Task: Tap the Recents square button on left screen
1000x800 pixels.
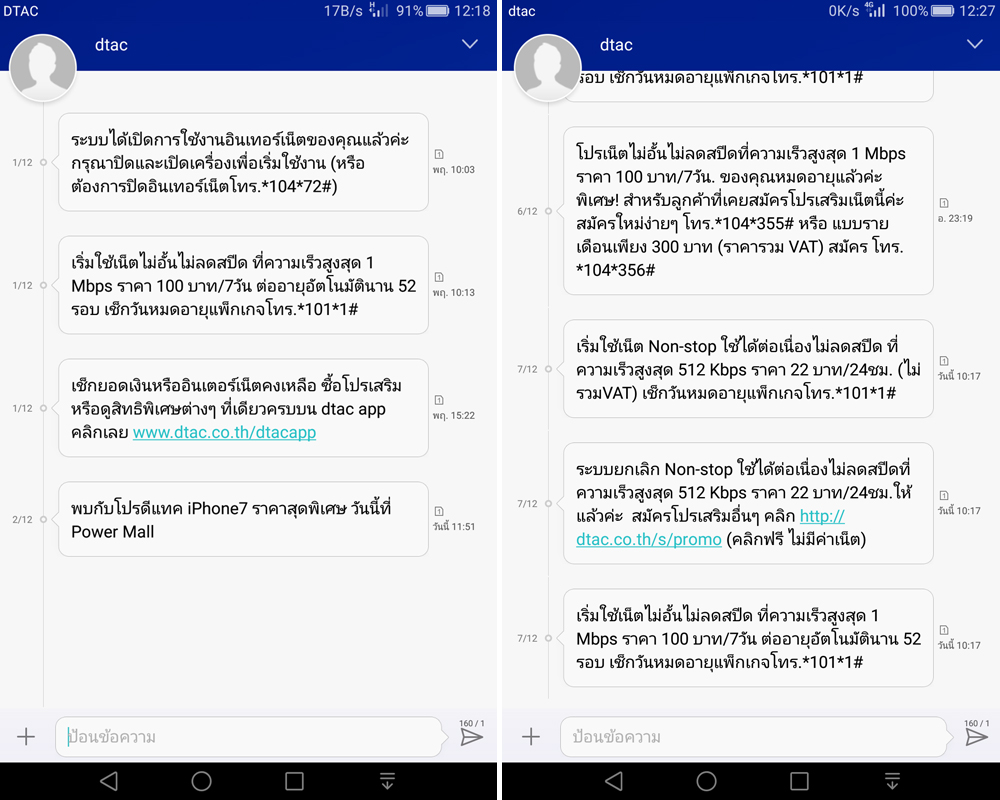Action: pos(294,781)
